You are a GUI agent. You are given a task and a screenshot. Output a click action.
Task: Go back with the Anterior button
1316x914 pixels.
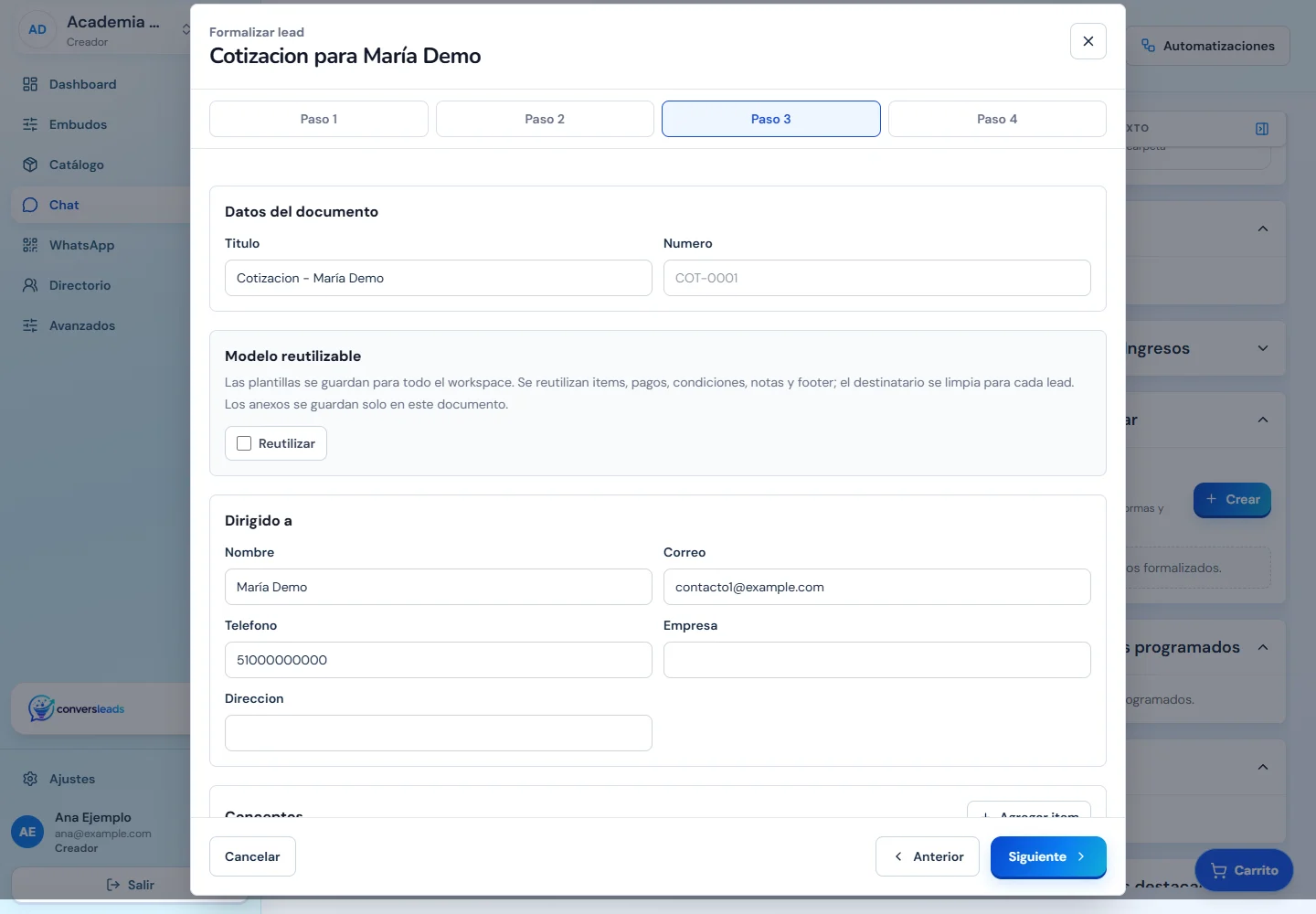928,856
